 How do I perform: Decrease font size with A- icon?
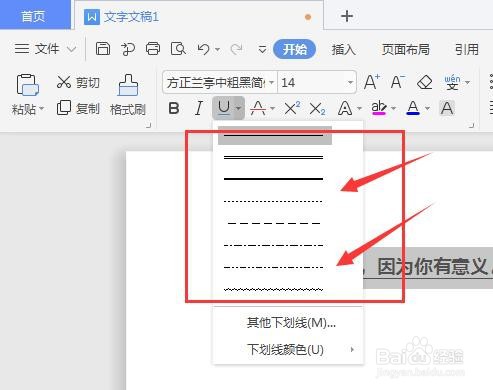[x=398, y=82]
